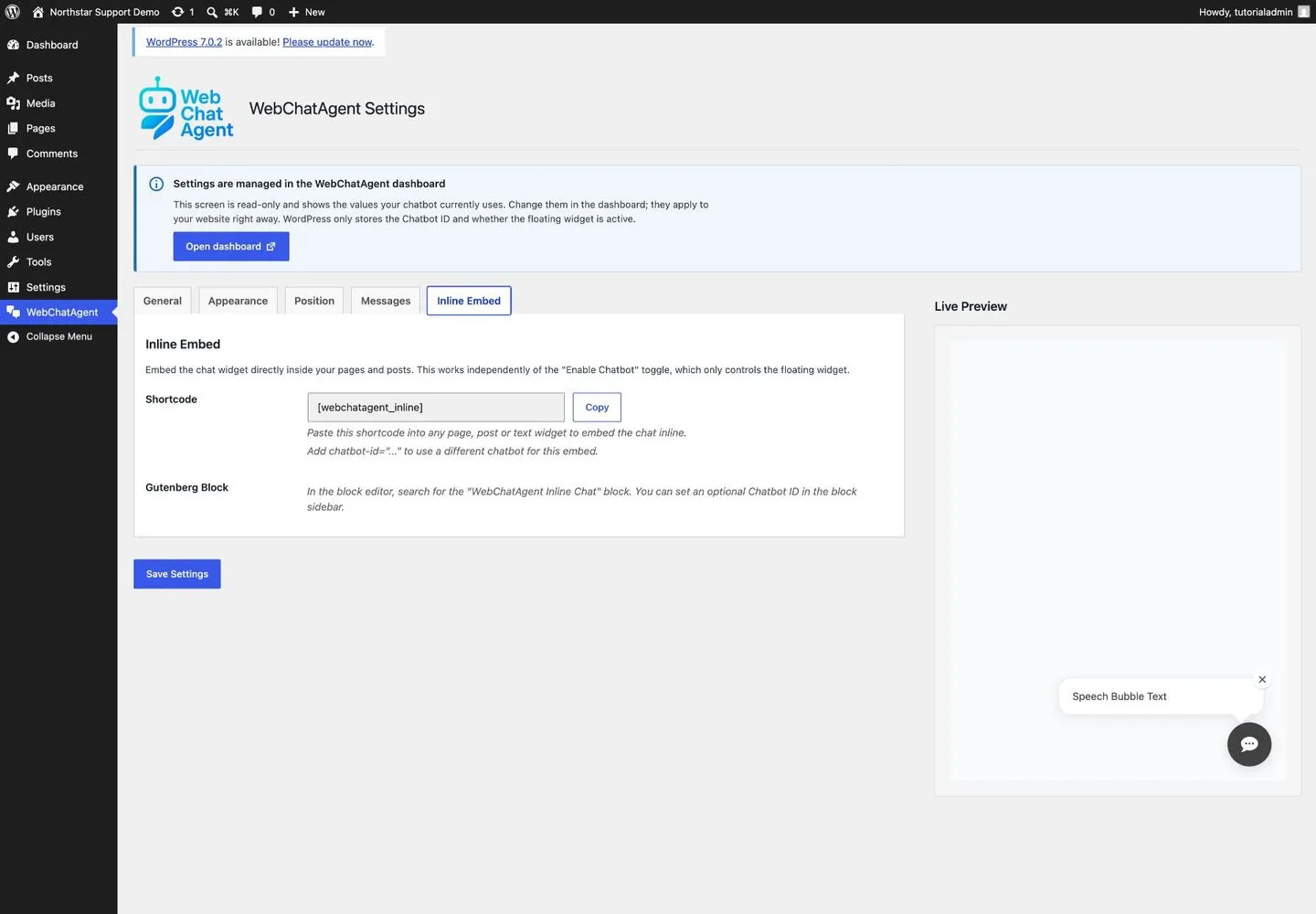Click the Posts pin icon in sidebar
This screenshot has width=1316, height=914.
[13, 78]
